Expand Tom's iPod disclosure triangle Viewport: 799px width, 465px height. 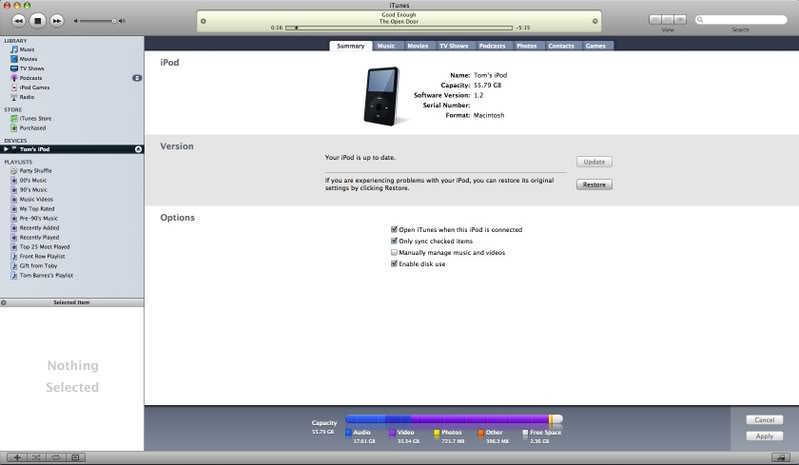pos(6,149)
